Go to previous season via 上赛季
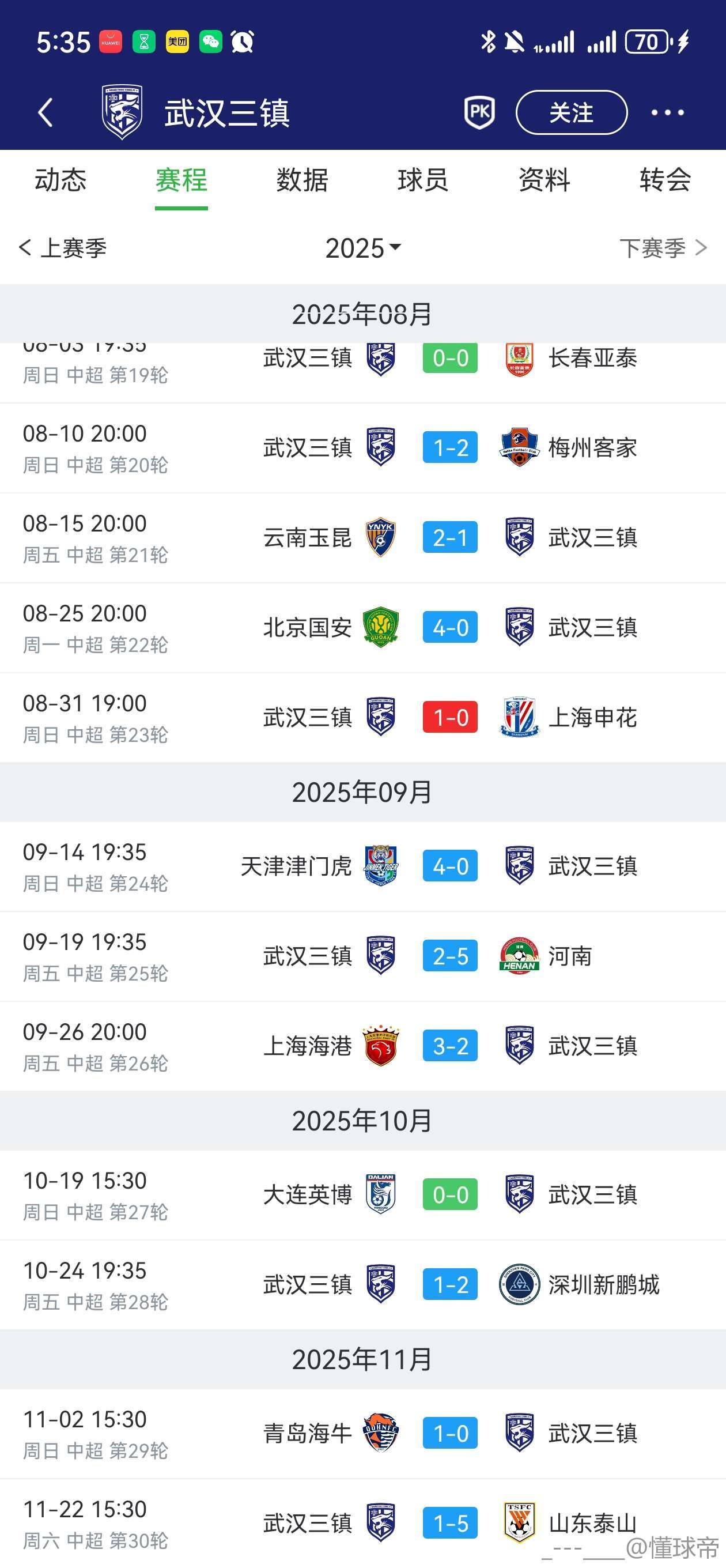 coord(63,248)
